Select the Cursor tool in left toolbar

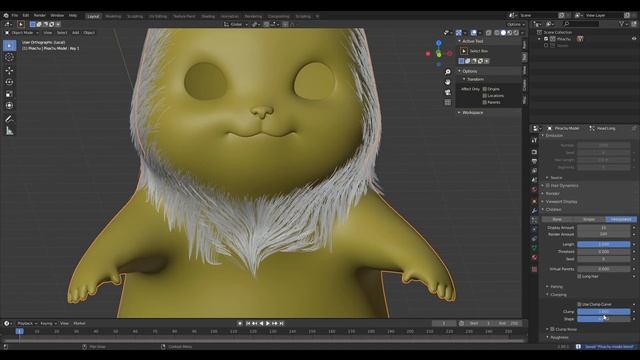tap(9, 58)
